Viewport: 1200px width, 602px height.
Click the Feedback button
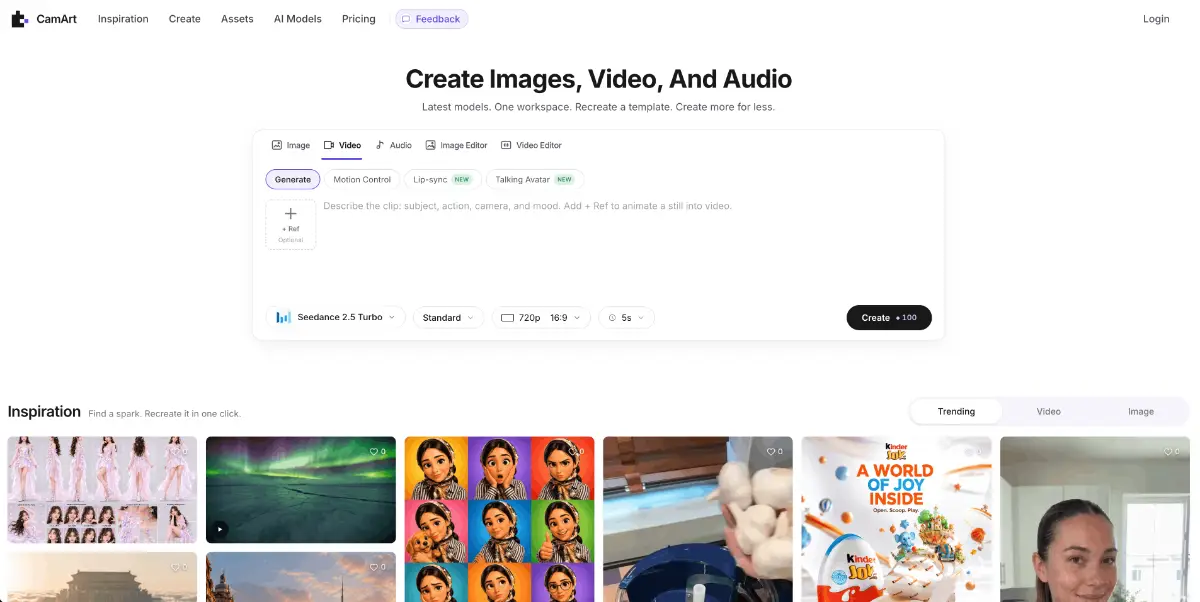[x=432, y=19]
